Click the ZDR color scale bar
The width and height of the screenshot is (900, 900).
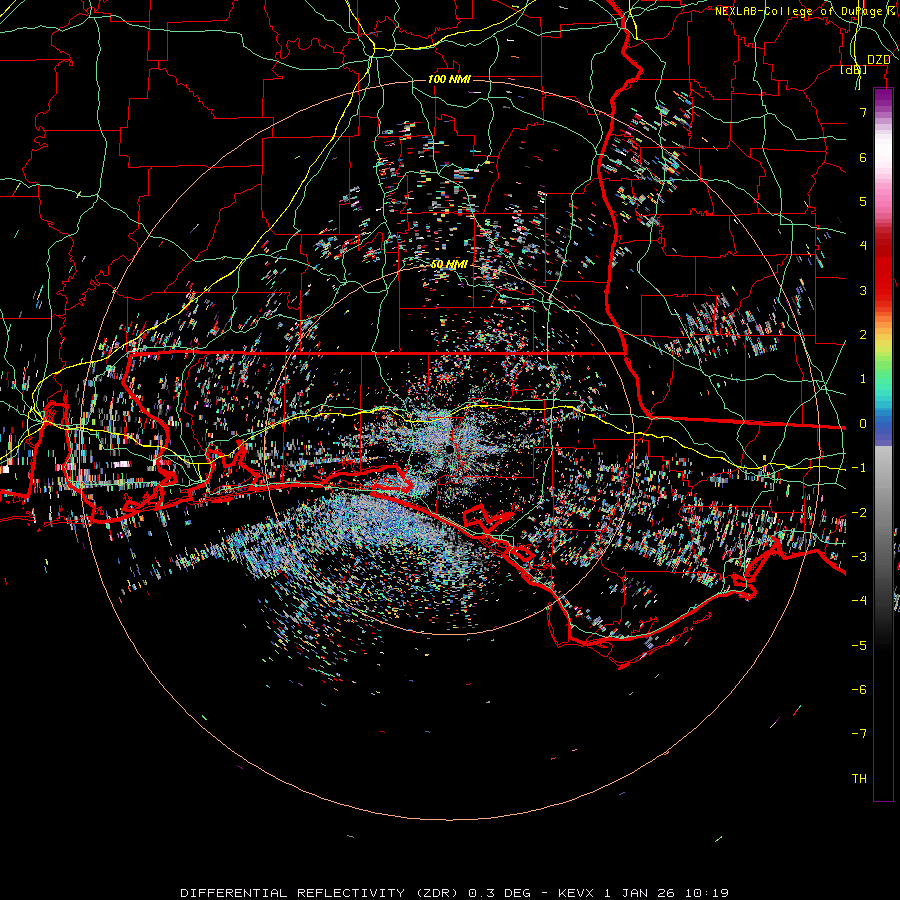coord(883,445)
